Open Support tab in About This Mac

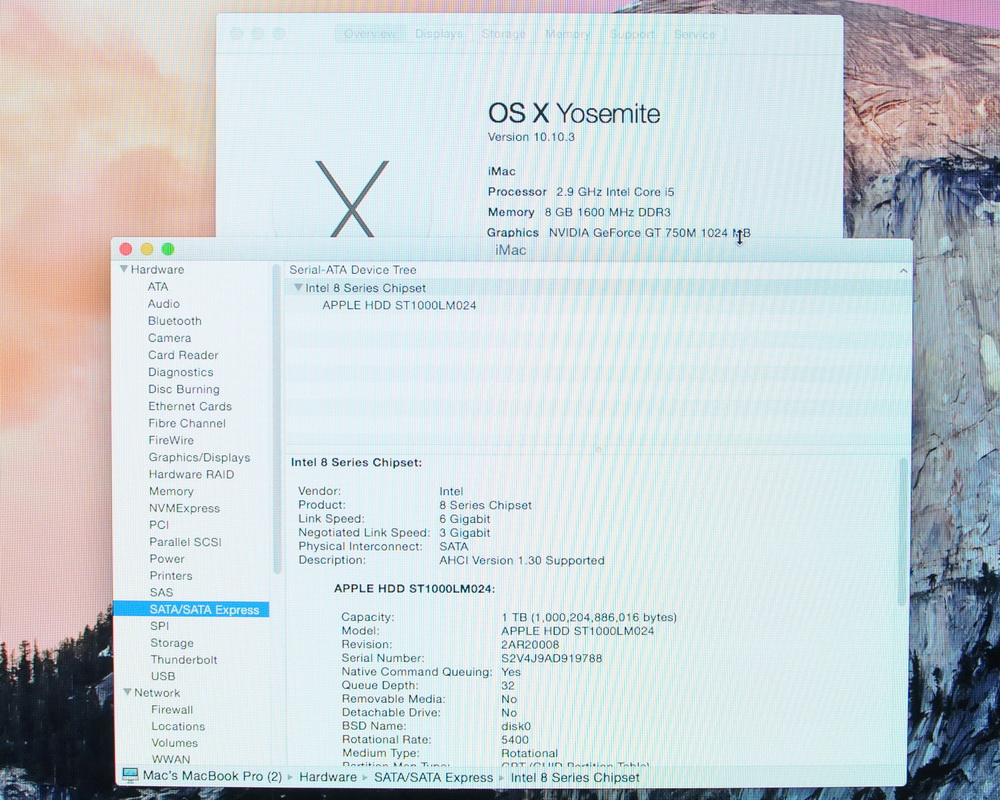pos(632,34)
